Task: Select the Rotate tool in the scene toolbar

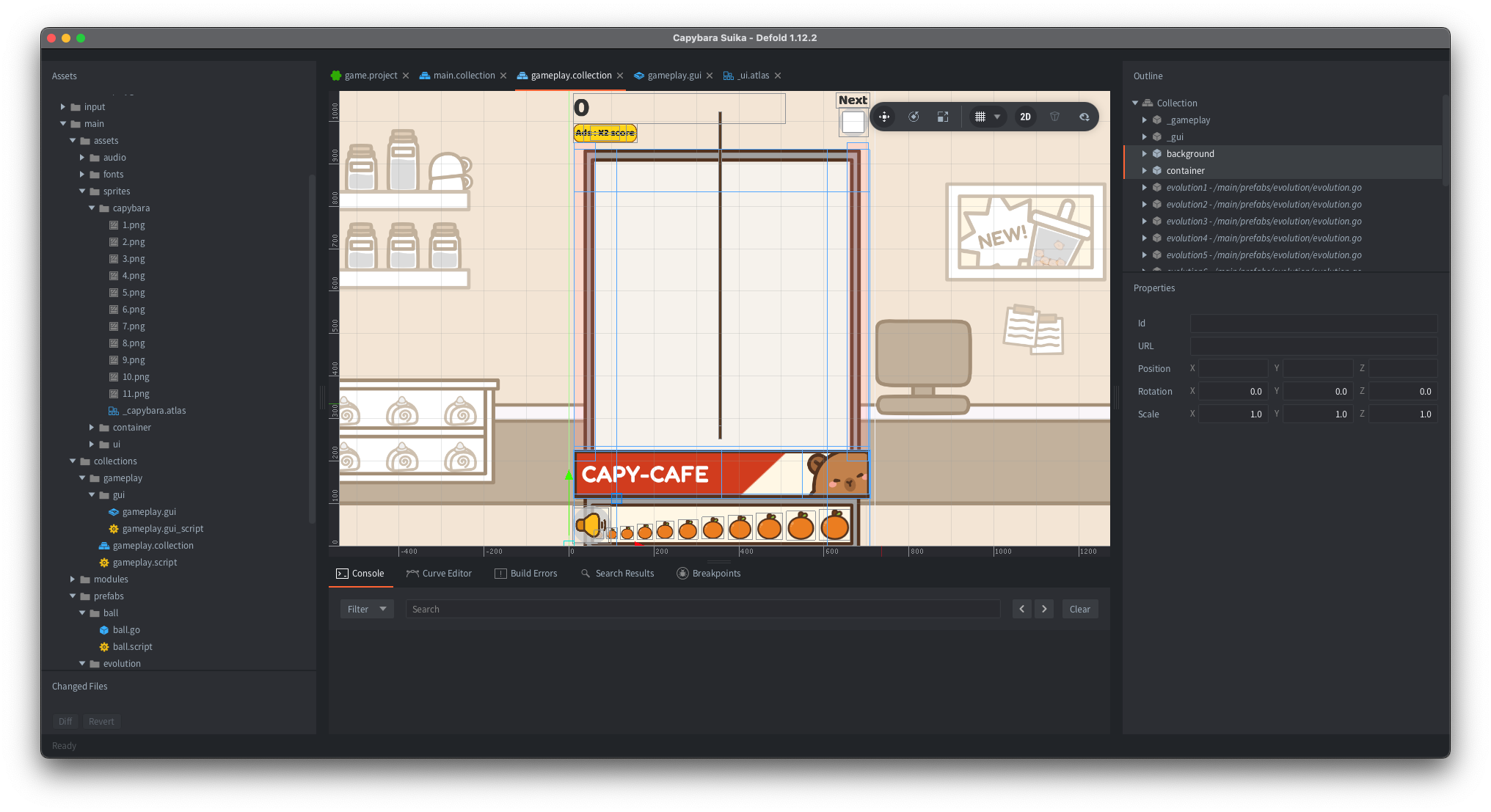Action: coord(914,117)
